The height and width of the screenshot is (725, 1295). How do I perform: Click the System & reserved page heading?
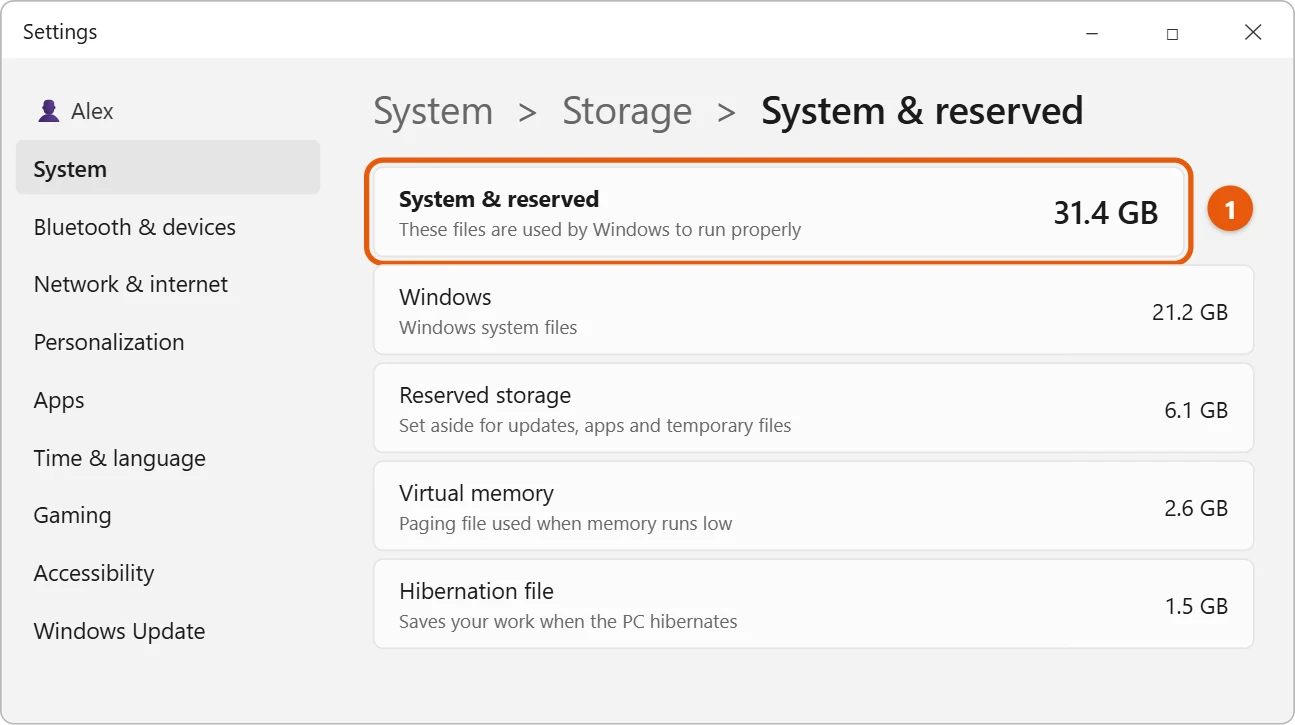pyautogui.click(x=922, y=111)
